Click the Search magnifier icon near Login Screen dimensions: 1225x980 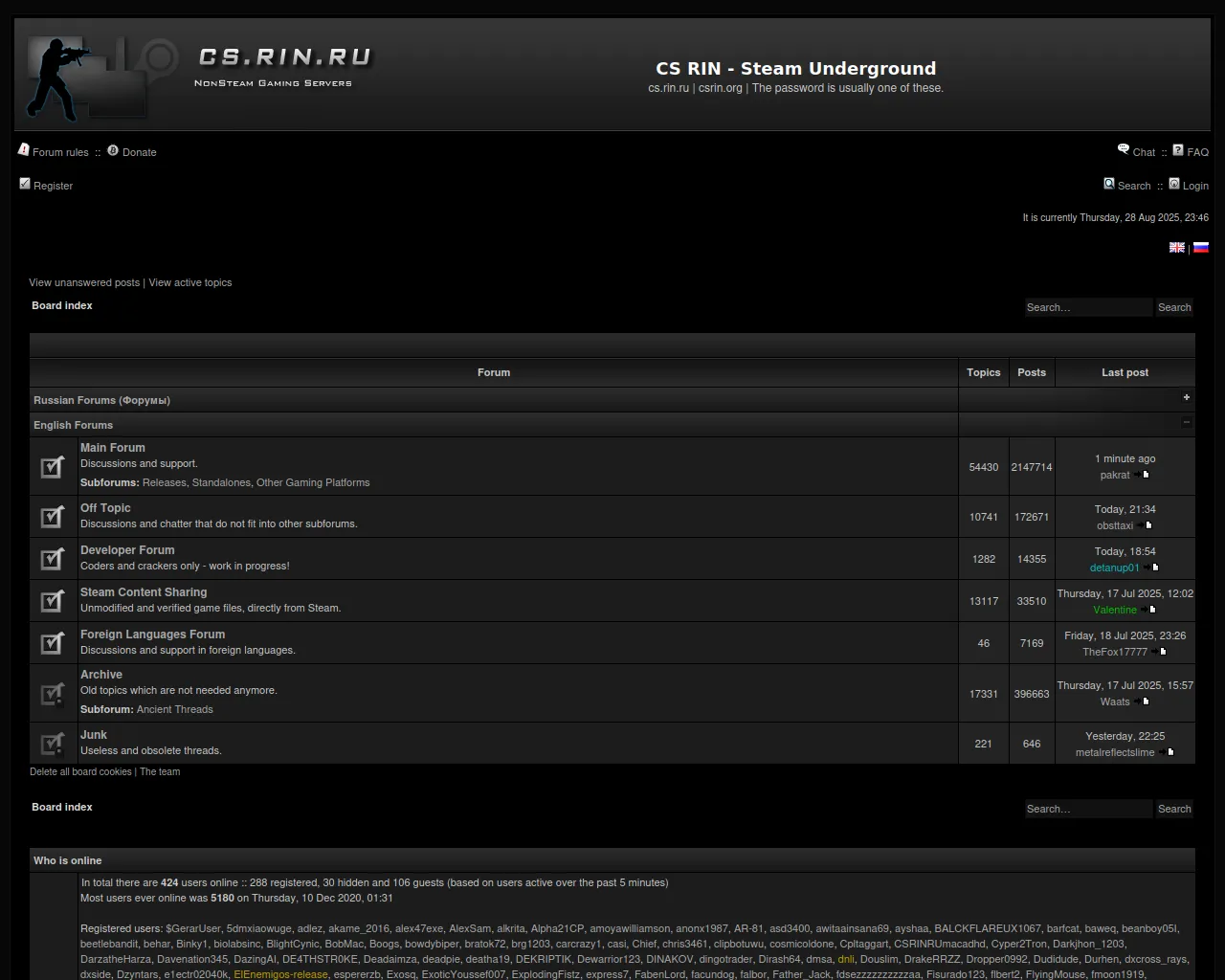1109,184
